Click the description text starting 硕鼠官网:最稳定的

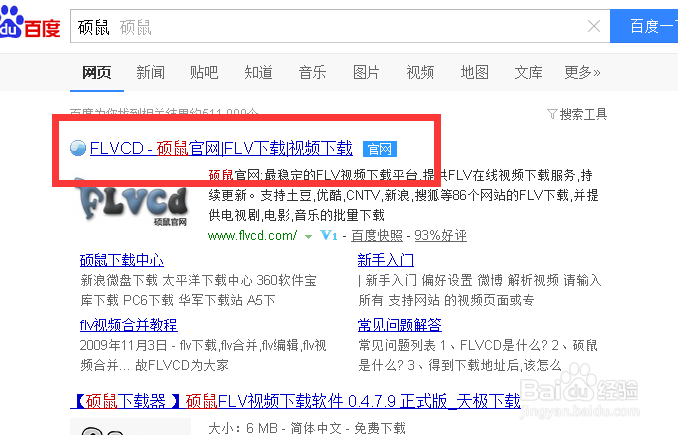(404, 195)
